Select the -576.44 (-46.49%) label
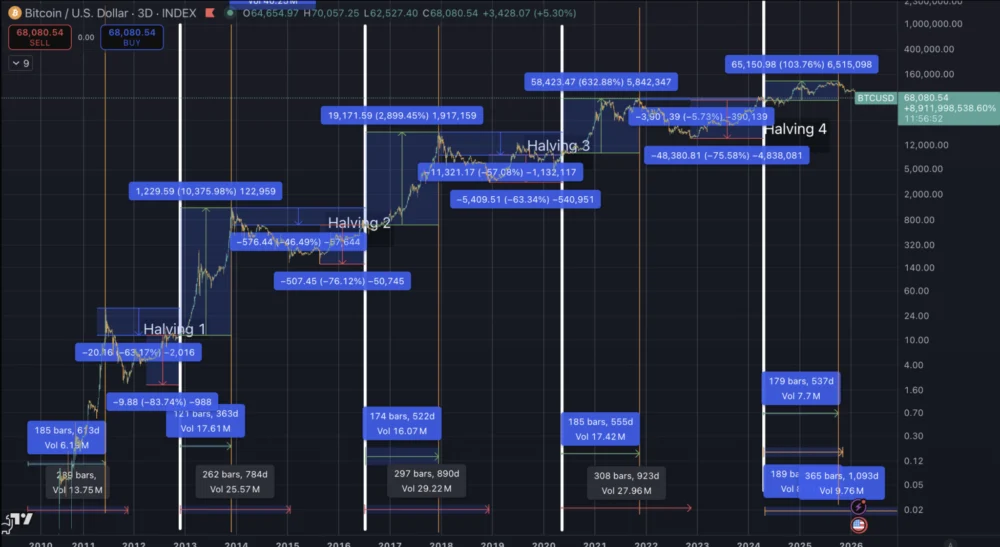Image resolution: width=1000 pixels, height=547 pixels. (298, 242)
